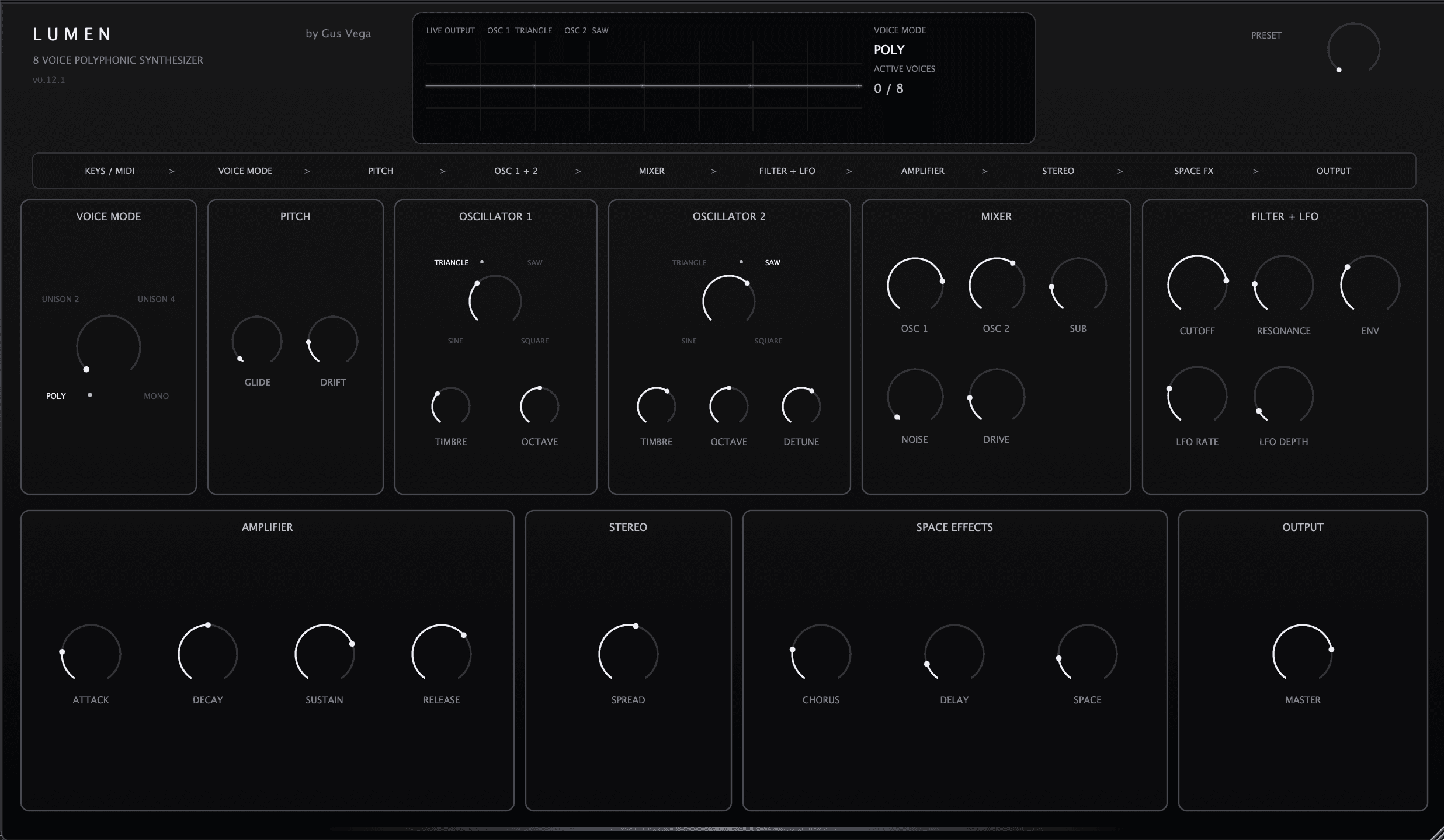Choose TRIANGLE waveform in Oscillator 1
This screenshot has width=1444, height=840.
[451, 262]
